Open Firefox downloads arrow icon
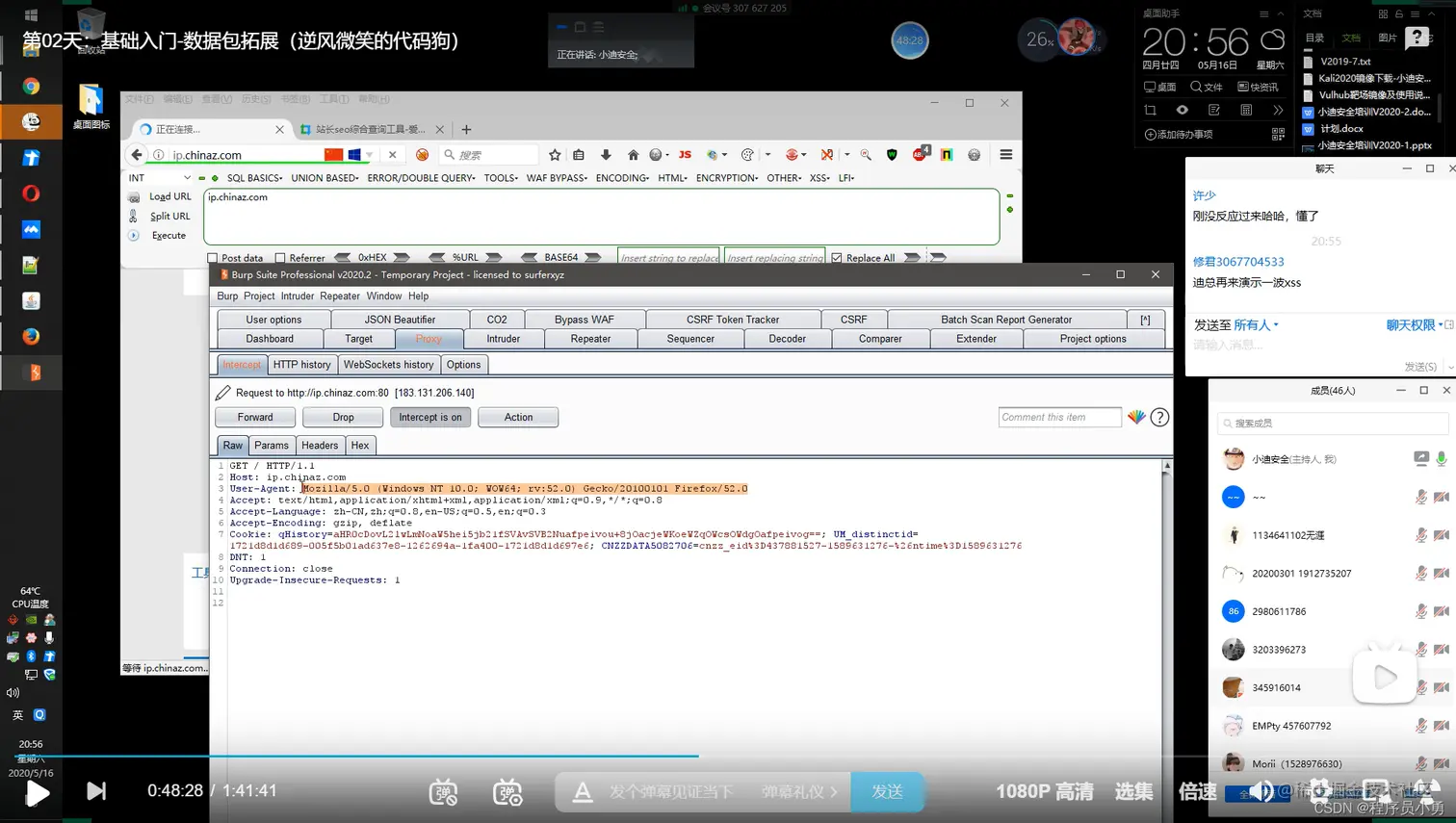This screenshot has height=823, width=1456. [606, 155]
